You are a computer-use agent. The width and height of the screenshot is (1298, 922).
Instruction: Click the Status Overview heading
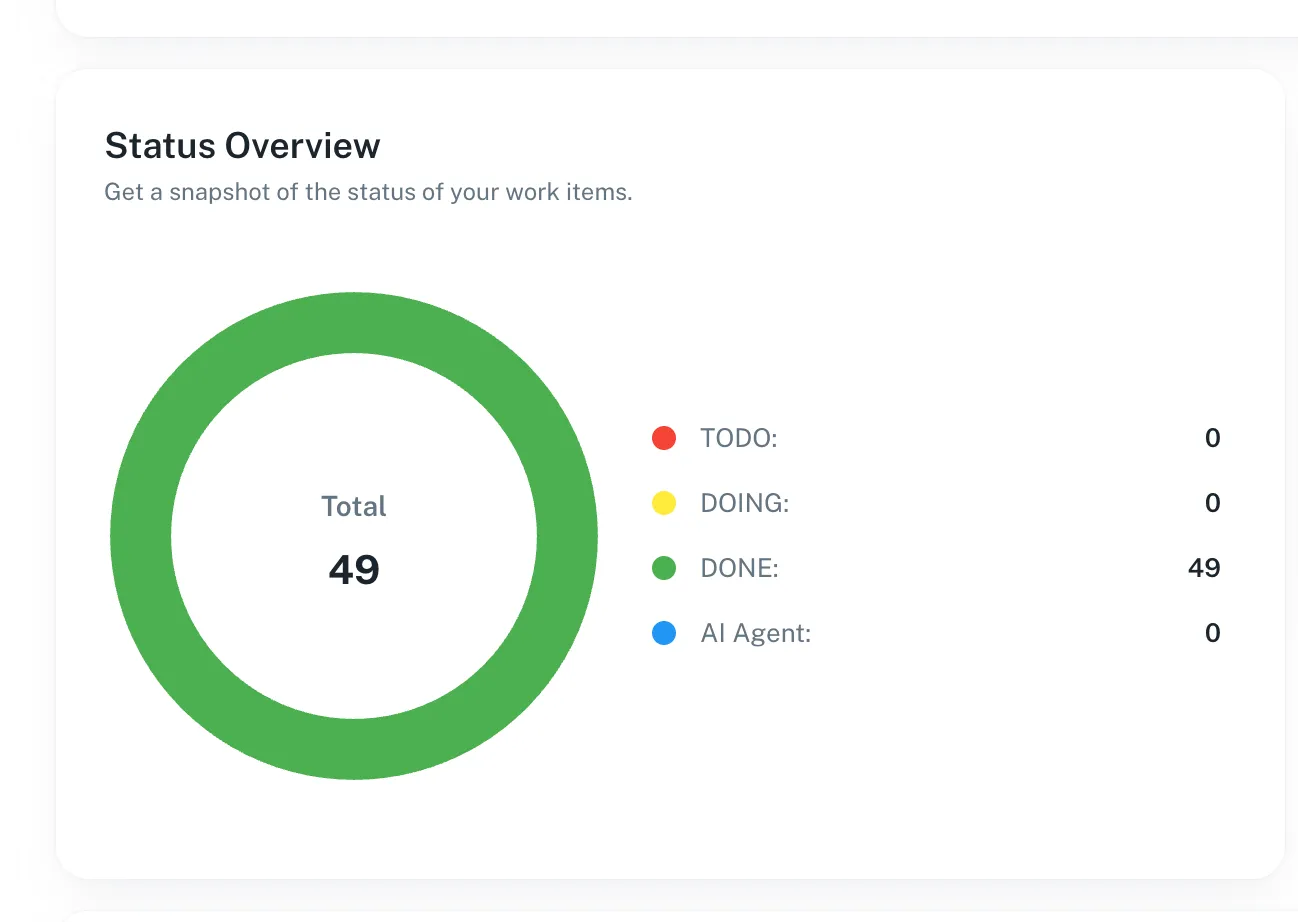click(x=241, y=145)
